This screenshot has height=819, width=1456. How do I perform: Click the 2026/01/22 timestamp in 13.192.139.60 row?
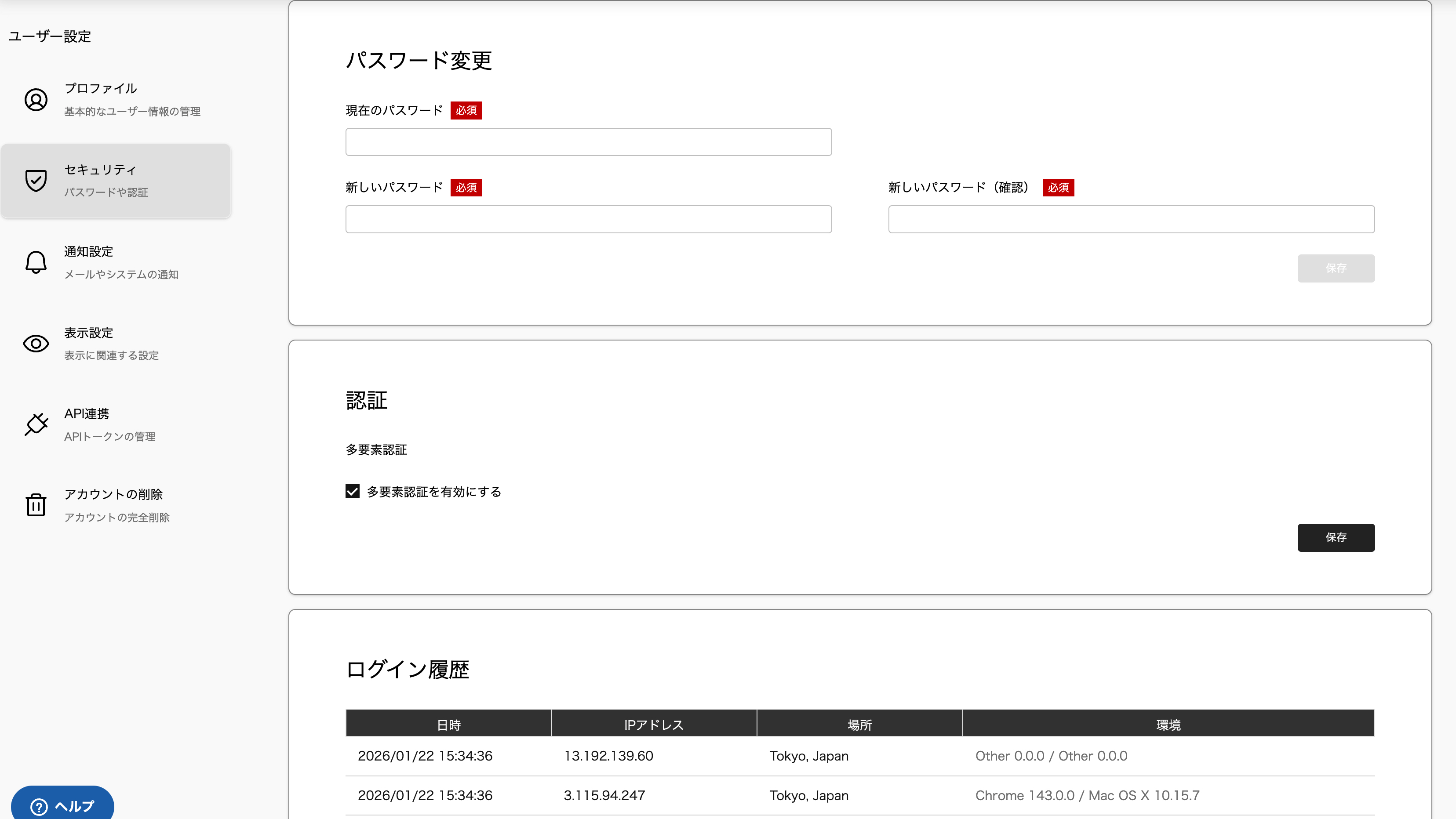tap(425, 756)
